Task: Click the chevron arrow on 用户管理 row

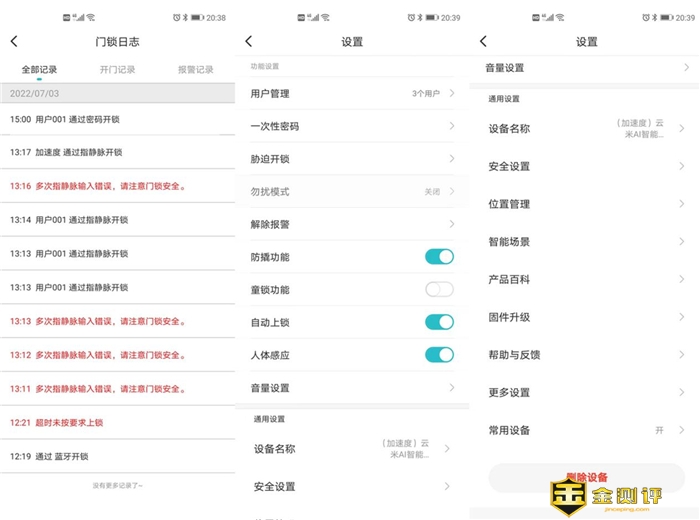Action: [452, 93]
